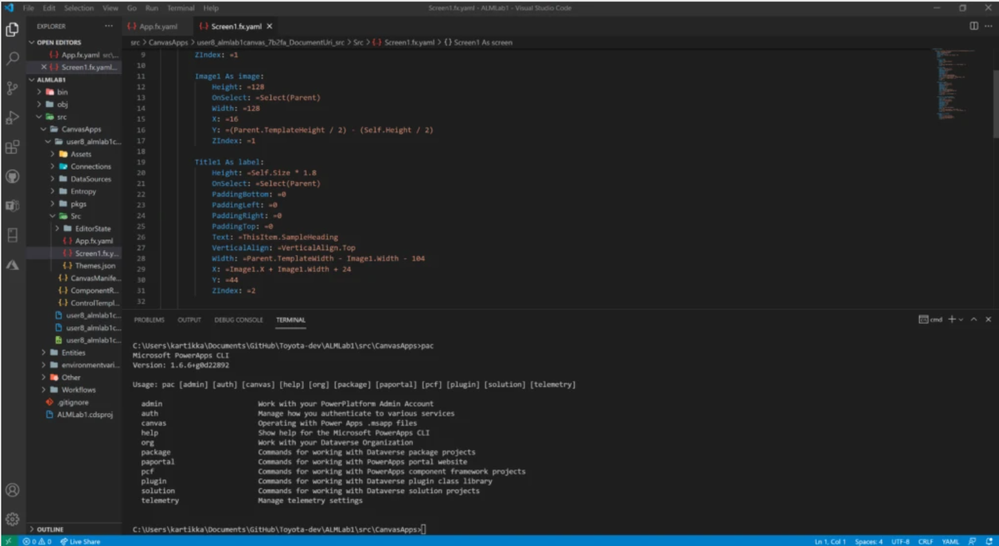Open App.fx.yaml under Src folder
This screenshot has height=546, width=999.
(94, 241)
